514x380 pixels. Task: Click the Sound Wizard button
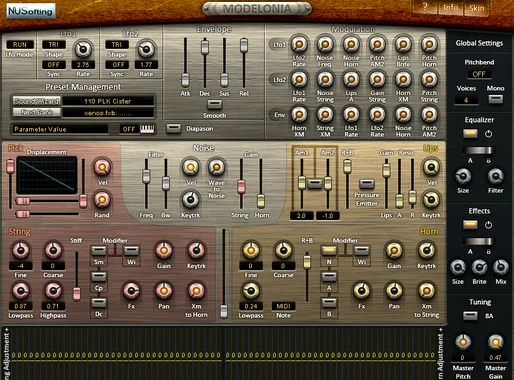37,101
